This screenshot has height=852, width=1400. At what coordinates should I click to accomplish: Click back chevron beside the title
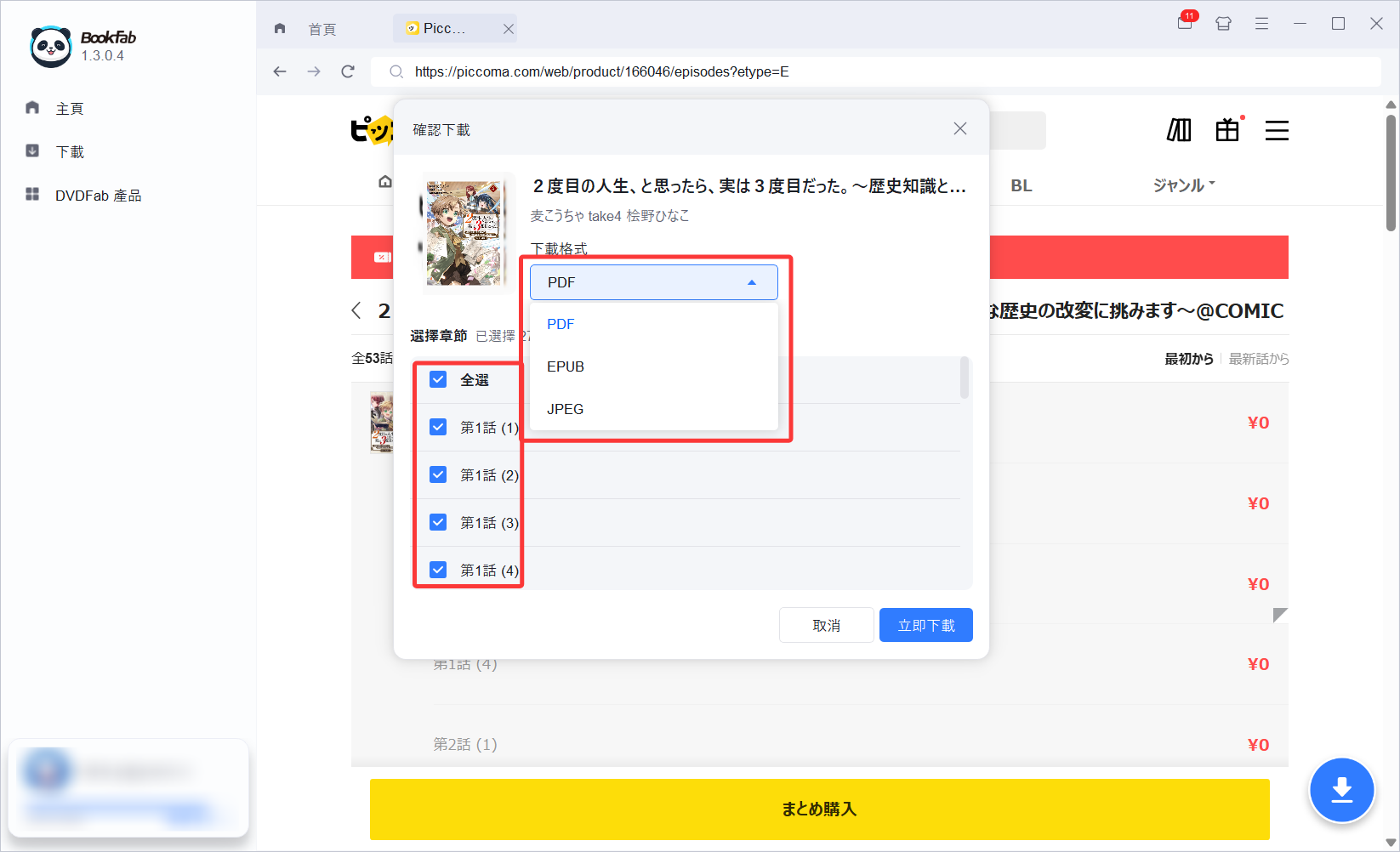356,310
